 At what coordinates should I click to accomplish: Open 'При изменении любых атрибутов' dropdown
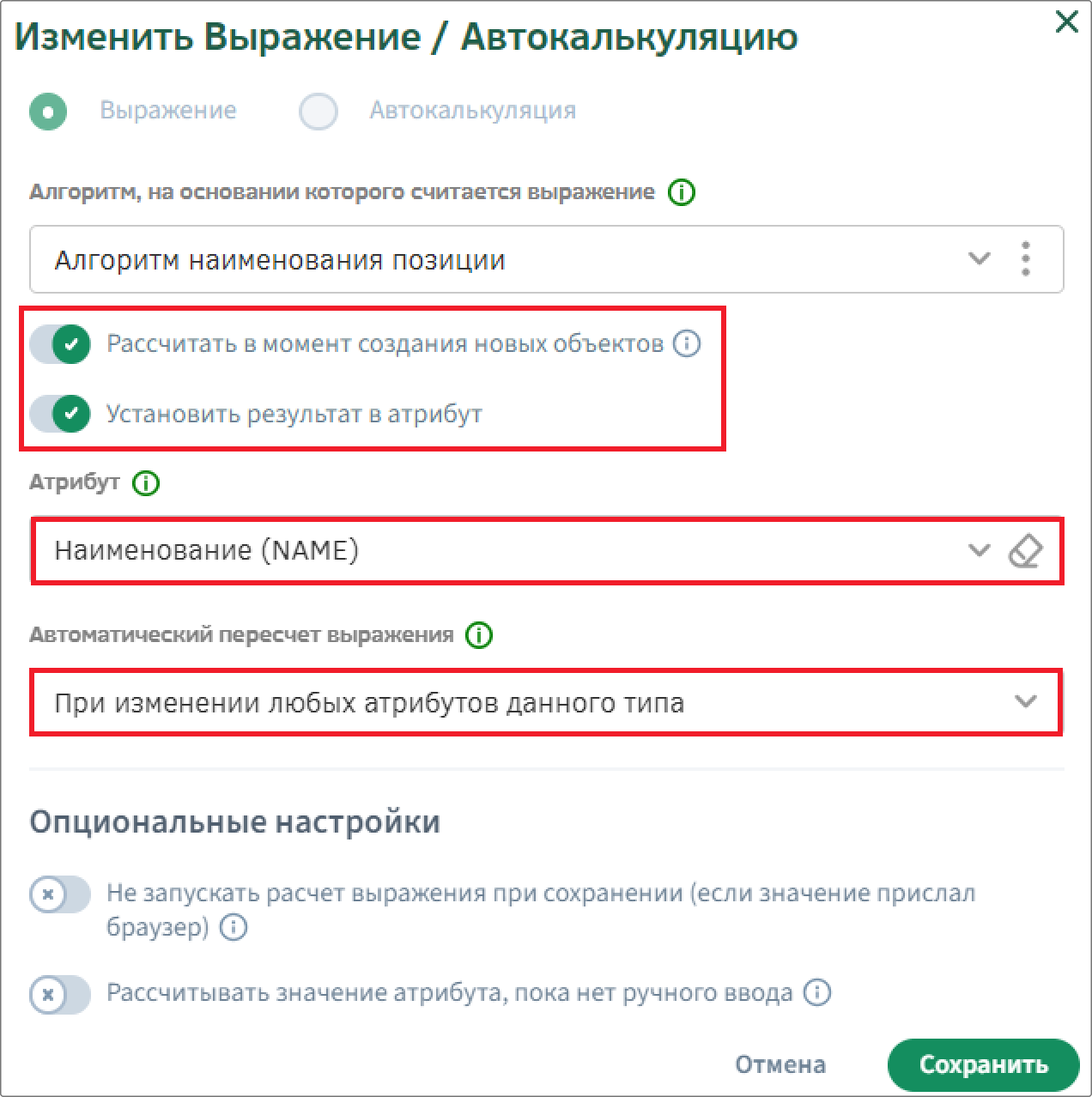(547, 702)
